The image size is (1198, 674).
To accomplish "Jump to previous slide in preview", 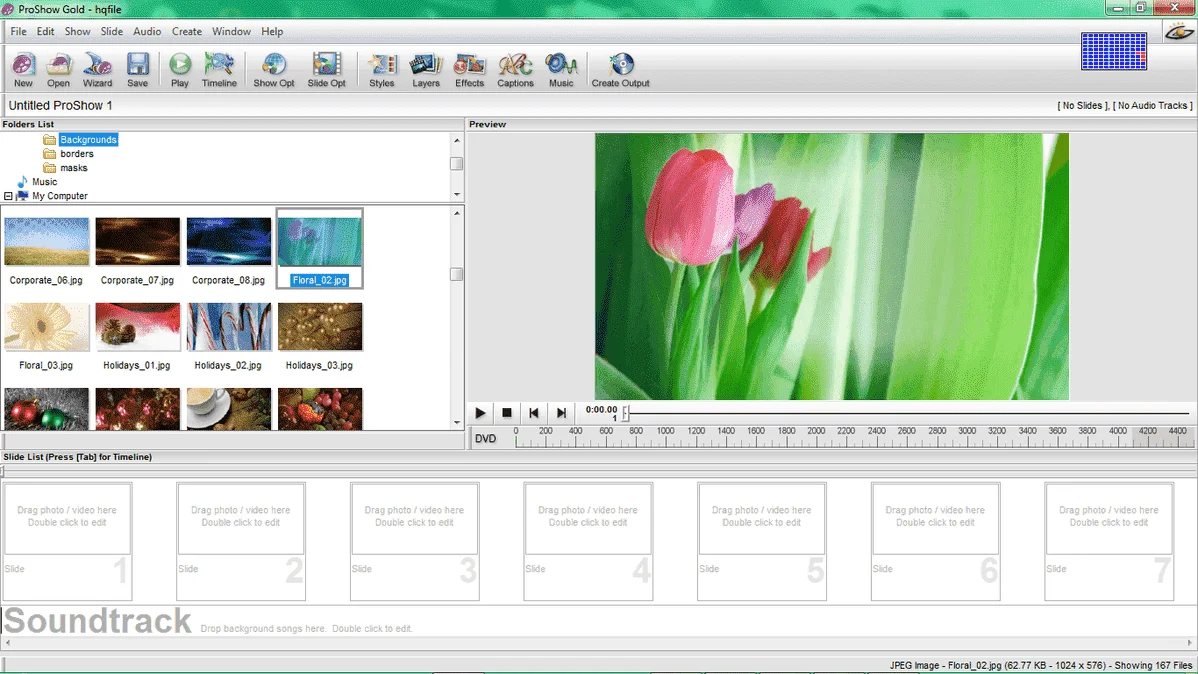I will pyautogui.click(x=533, y=413).
